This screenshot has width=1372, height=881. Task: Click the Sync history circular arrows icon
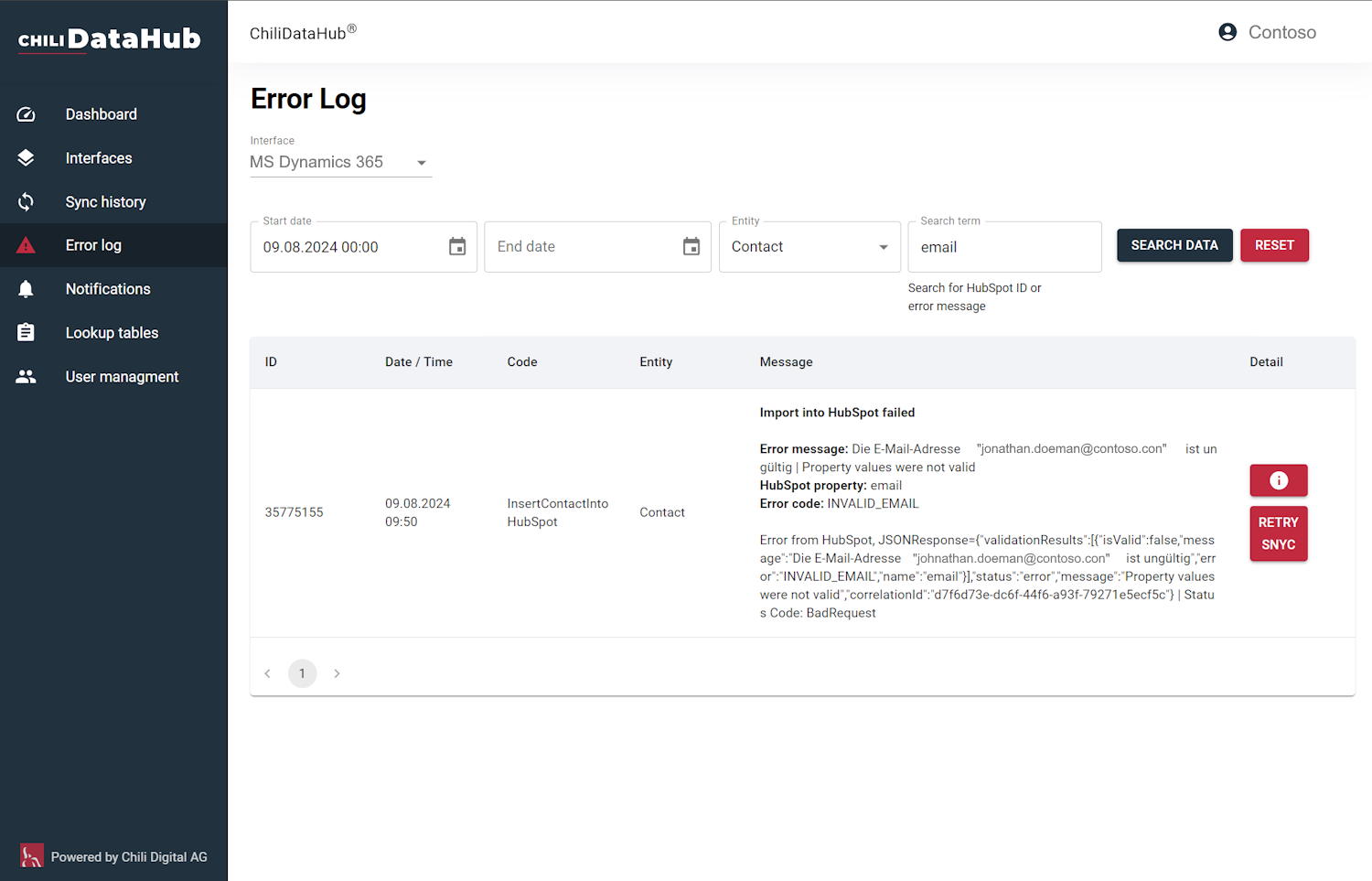(26, 202)
